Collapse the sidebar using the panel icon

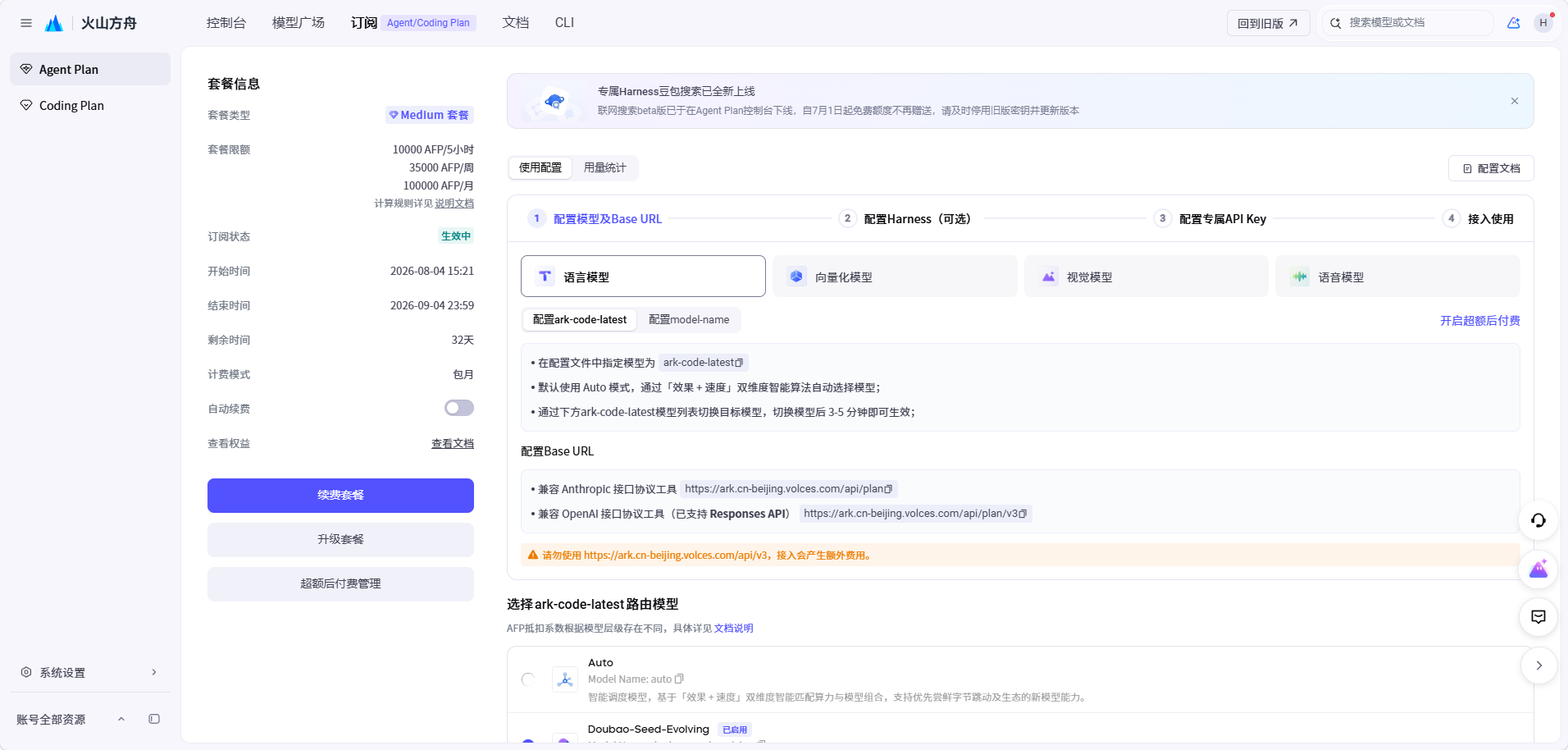[x=154, y=719]
